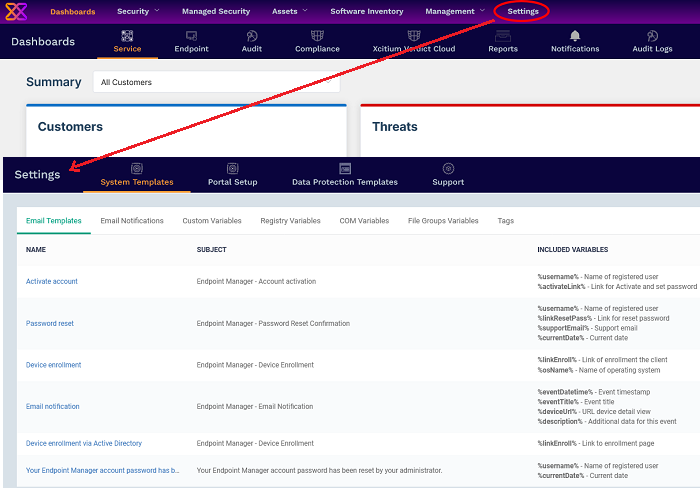
Task: Click the Summary heading
Action: pos(54,82)
